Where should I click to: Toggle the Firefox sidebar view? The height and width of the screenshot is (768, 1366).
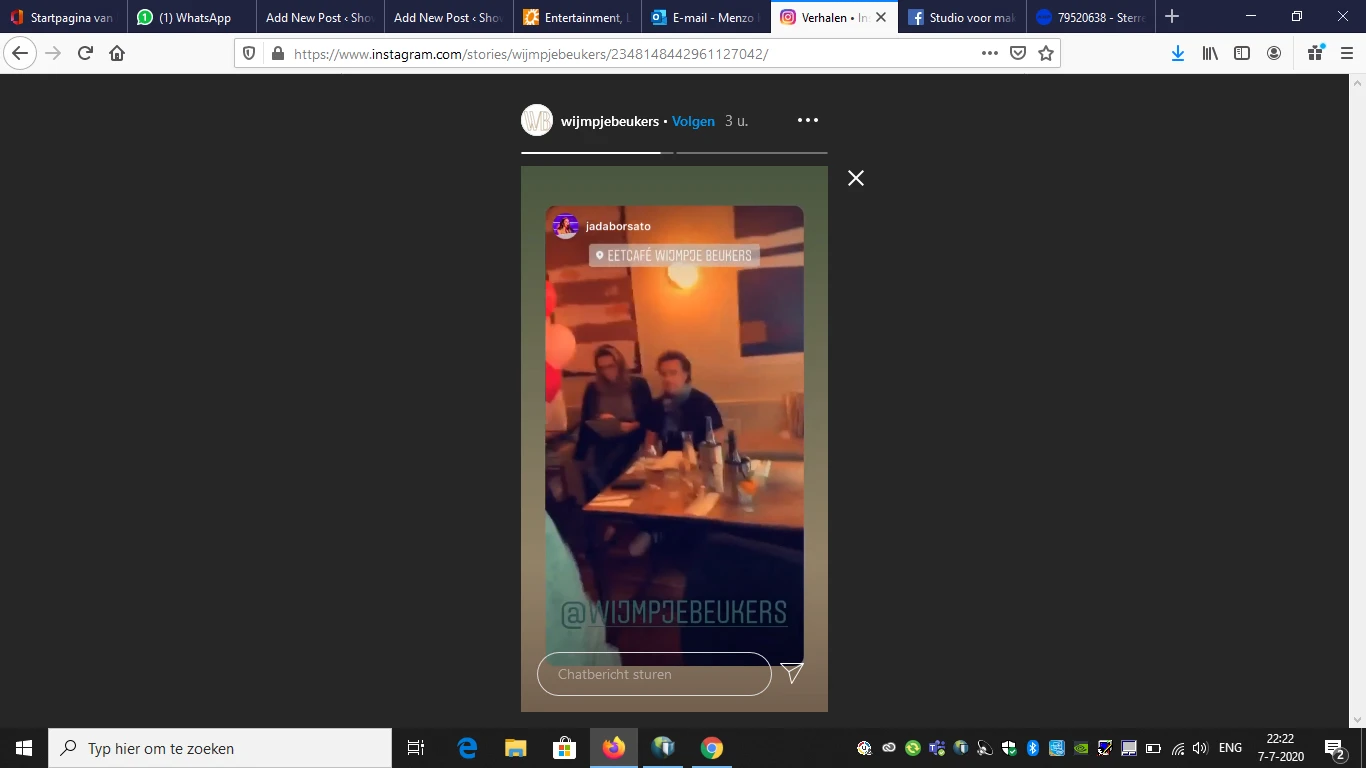1242,53
